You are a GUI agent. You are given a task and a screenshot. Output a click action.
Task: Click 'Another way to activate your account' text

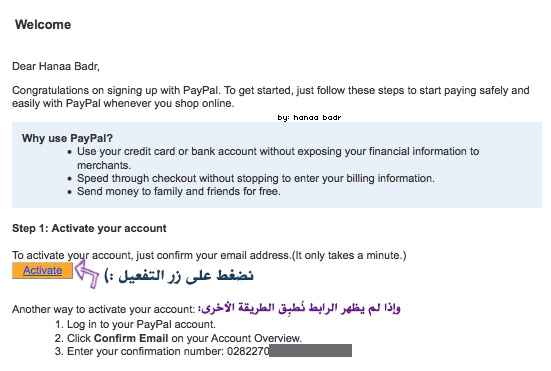point(103,309)
